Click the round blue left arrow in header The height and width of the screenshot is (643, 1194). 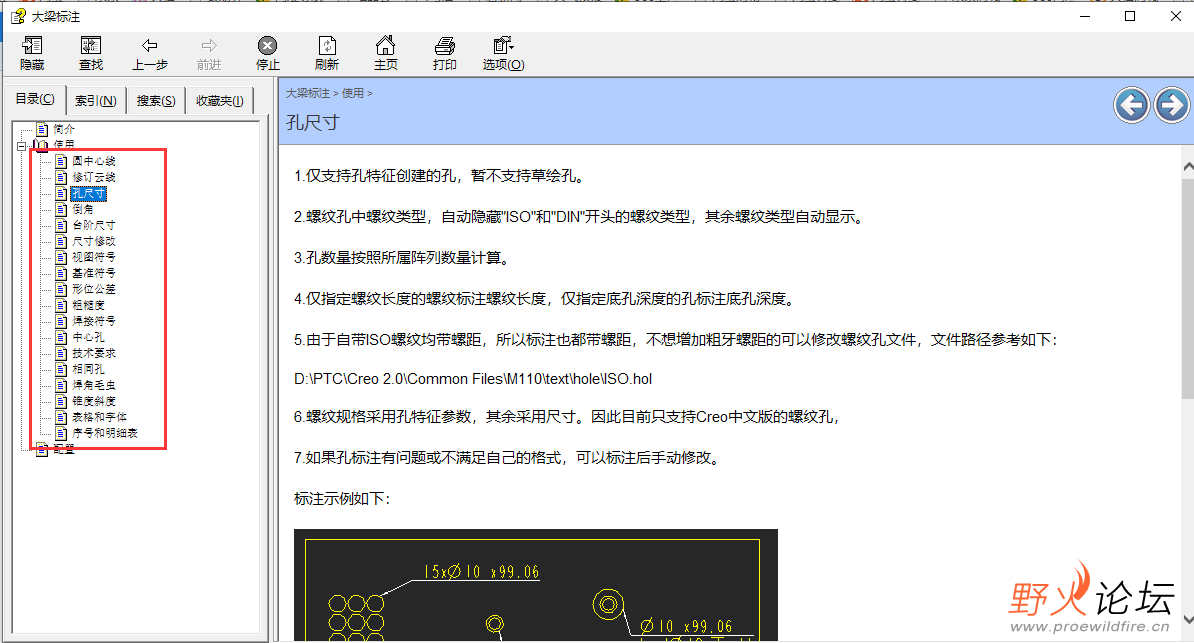click(1132, 105)
